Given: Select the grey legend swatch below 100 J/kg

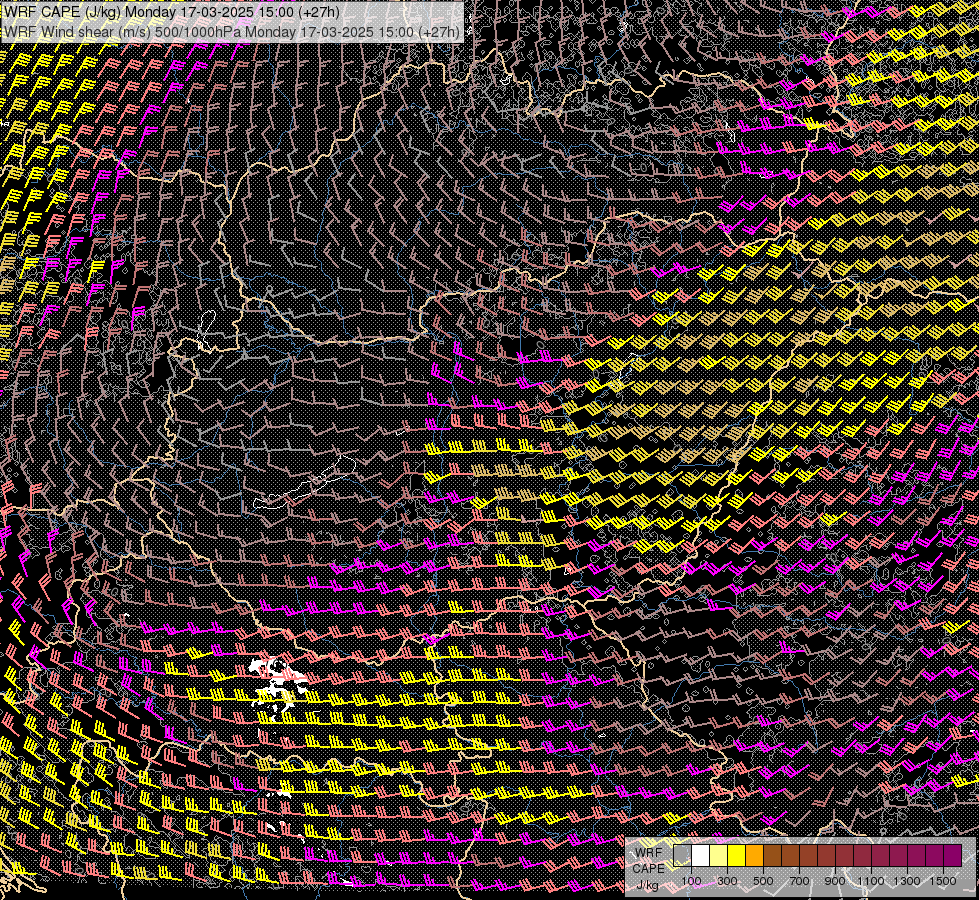Looking at the screenshot, I should pos(682,856).
